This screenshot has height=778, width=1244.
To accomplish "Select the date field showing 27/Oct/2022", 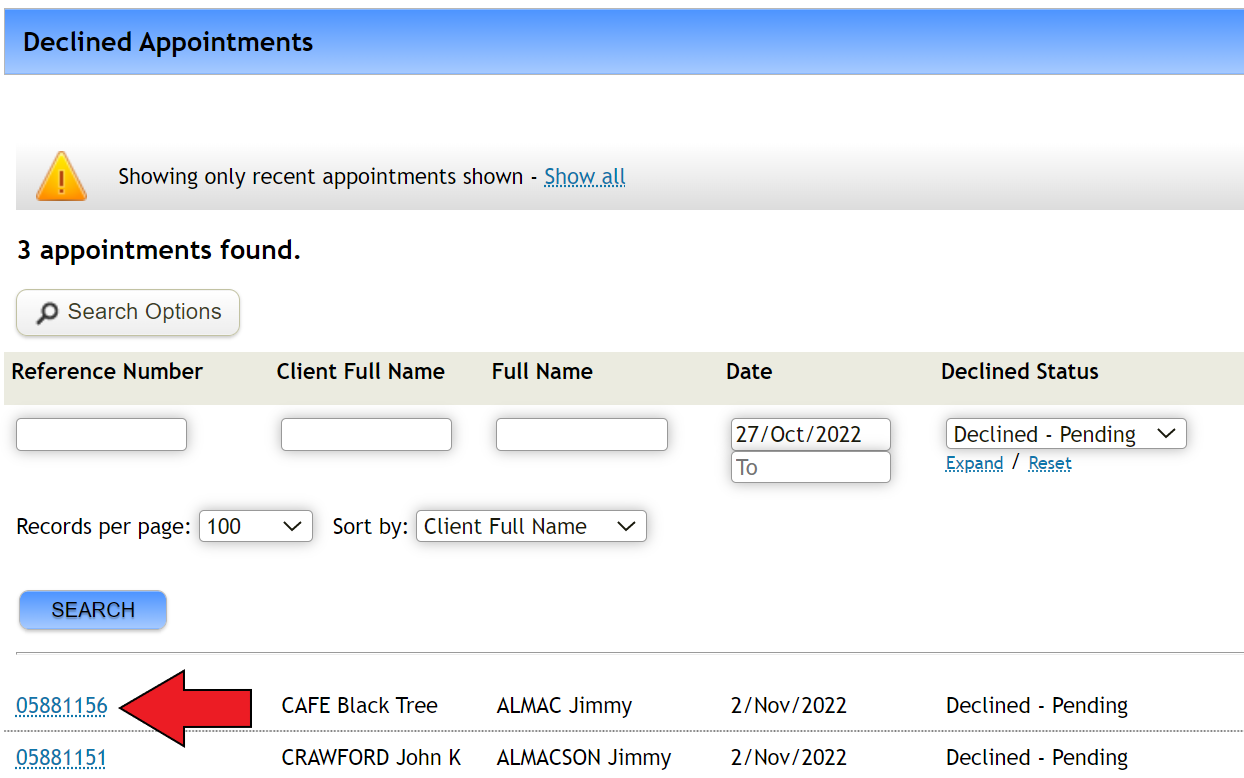I will point(810,433).
